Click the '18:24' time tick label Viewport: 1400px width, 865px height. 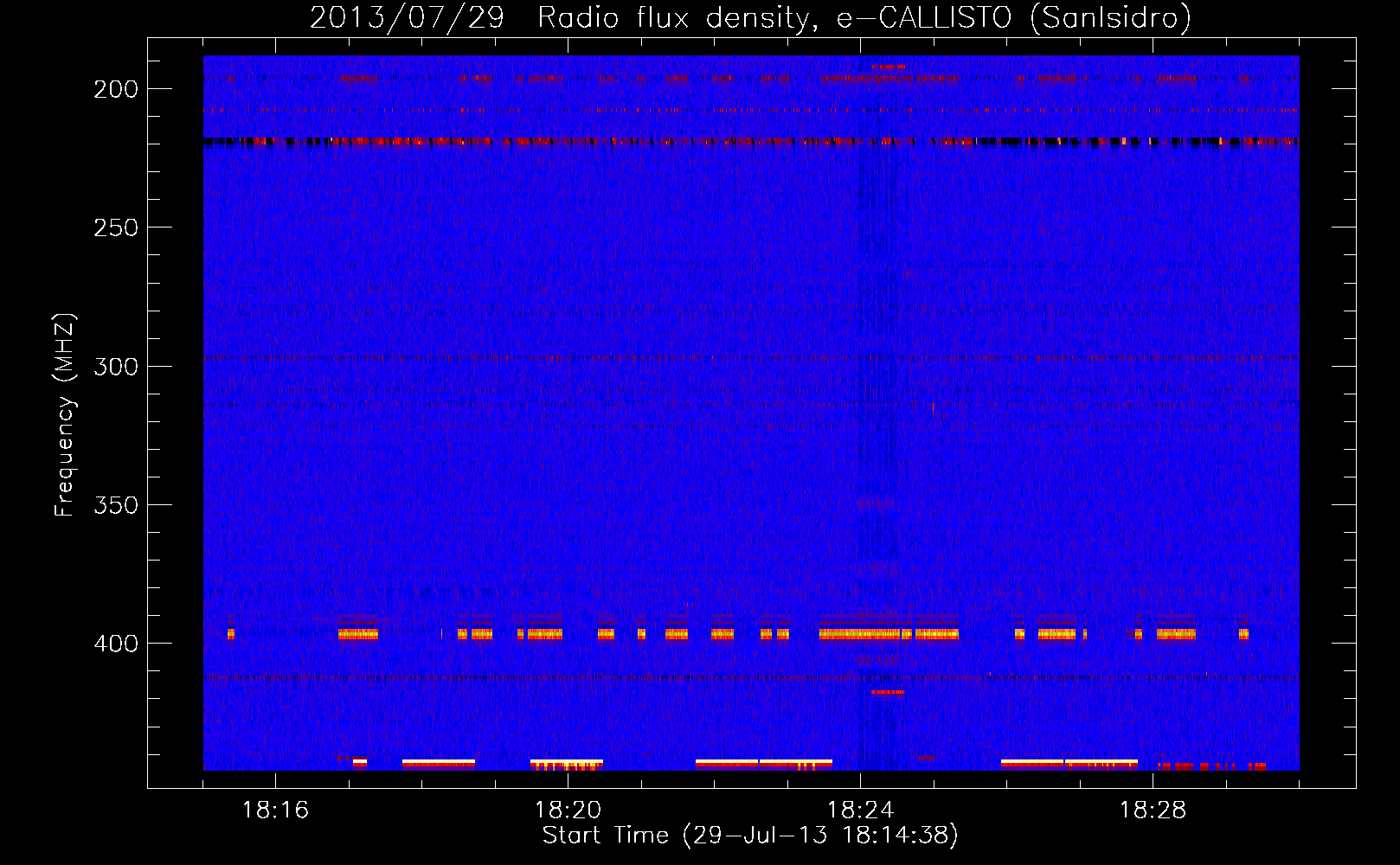860,810
